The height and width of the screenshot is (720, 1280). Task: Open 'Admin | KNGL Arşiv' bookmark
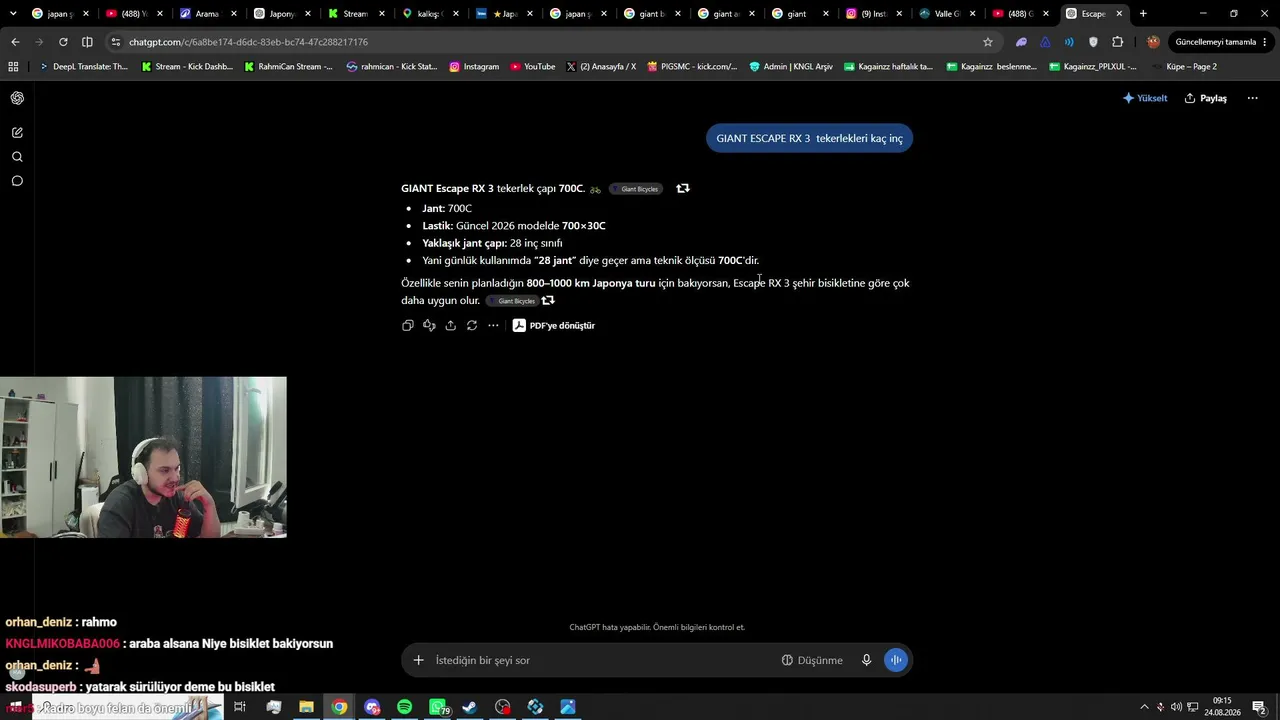(791, 67)
